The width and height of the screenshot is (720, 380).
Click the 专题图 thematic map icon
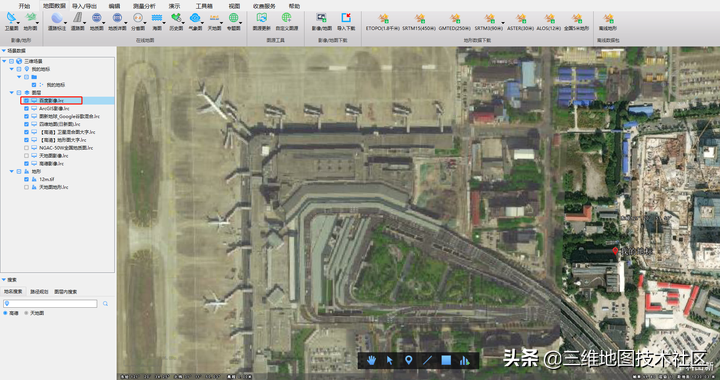click(x=233, y=18)
